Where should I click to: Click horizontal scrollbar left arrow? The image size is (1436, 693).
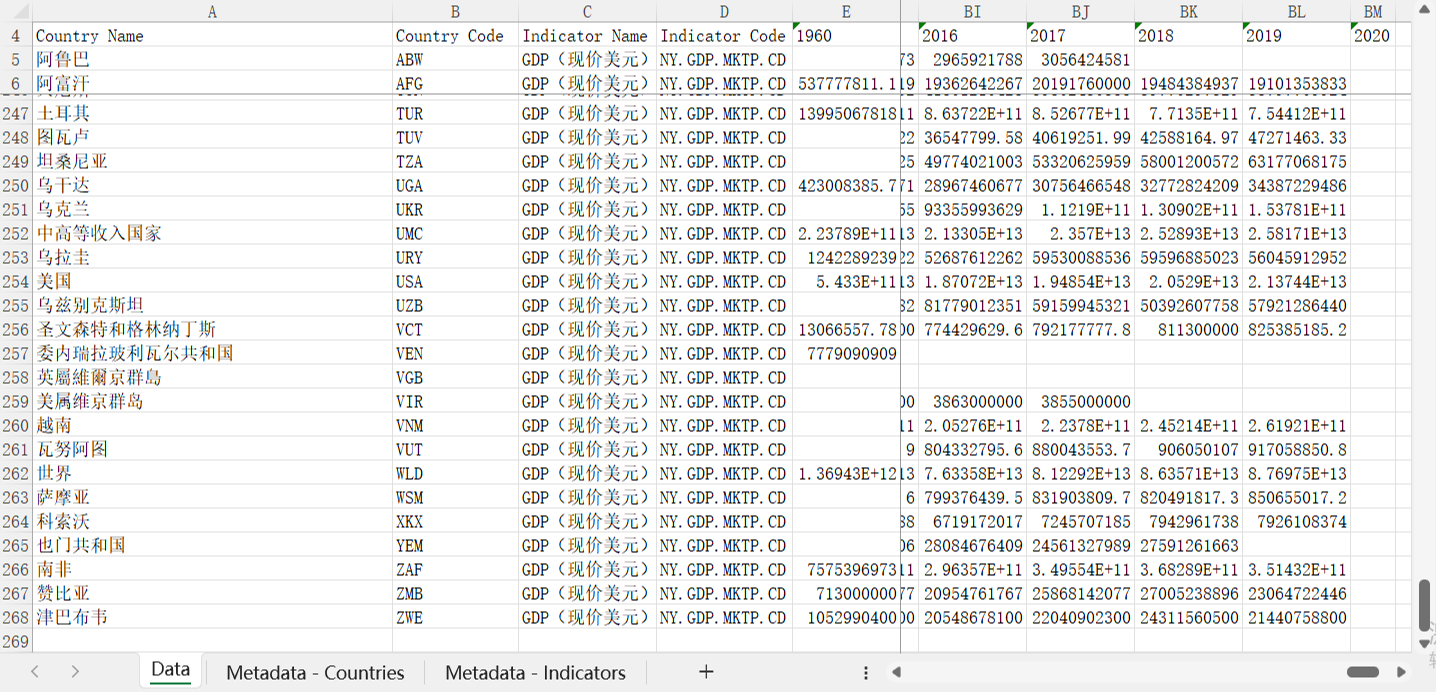897,672
